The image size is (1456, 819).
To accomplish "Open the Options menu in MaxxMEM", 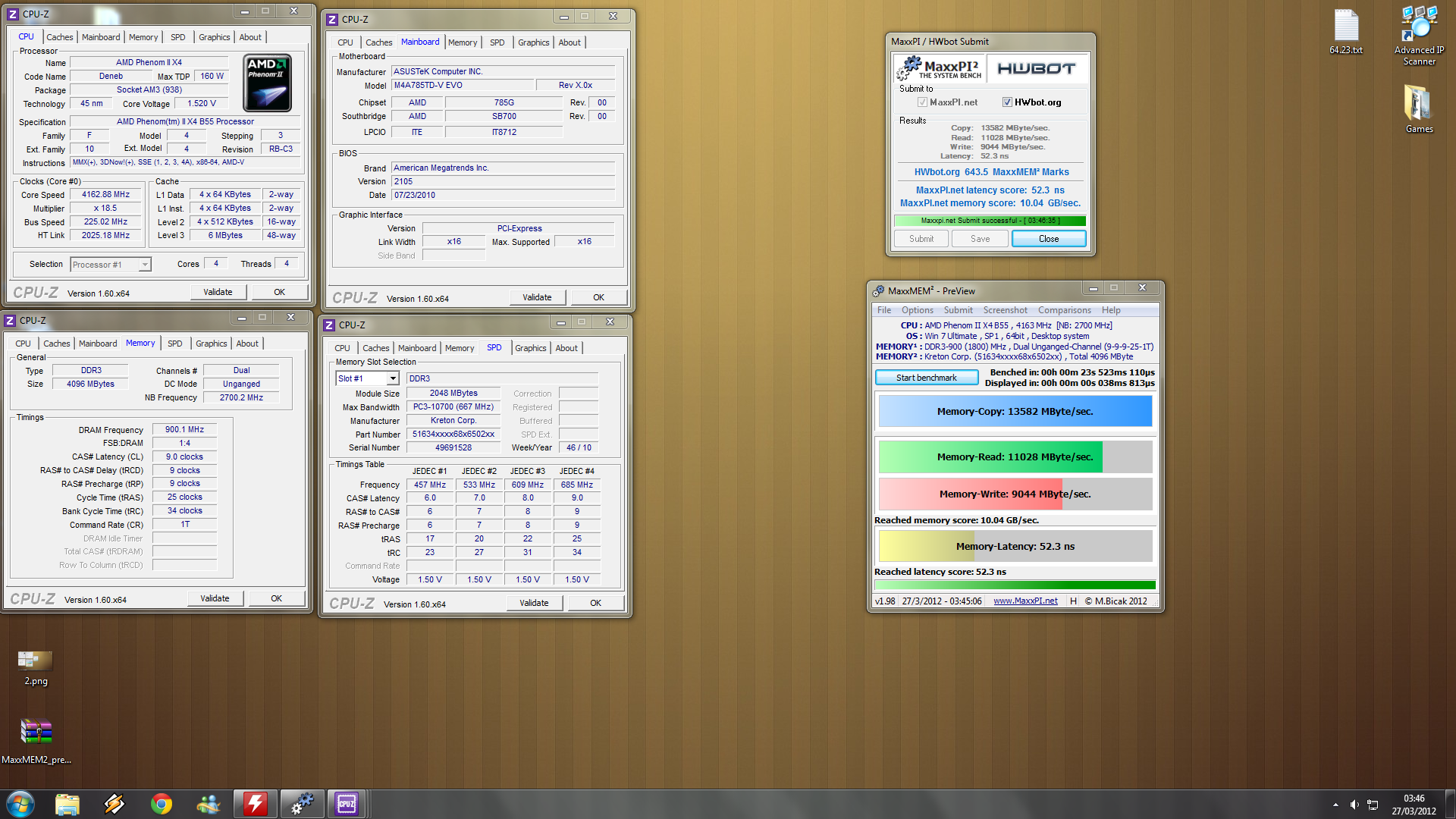I will (917, 310).
